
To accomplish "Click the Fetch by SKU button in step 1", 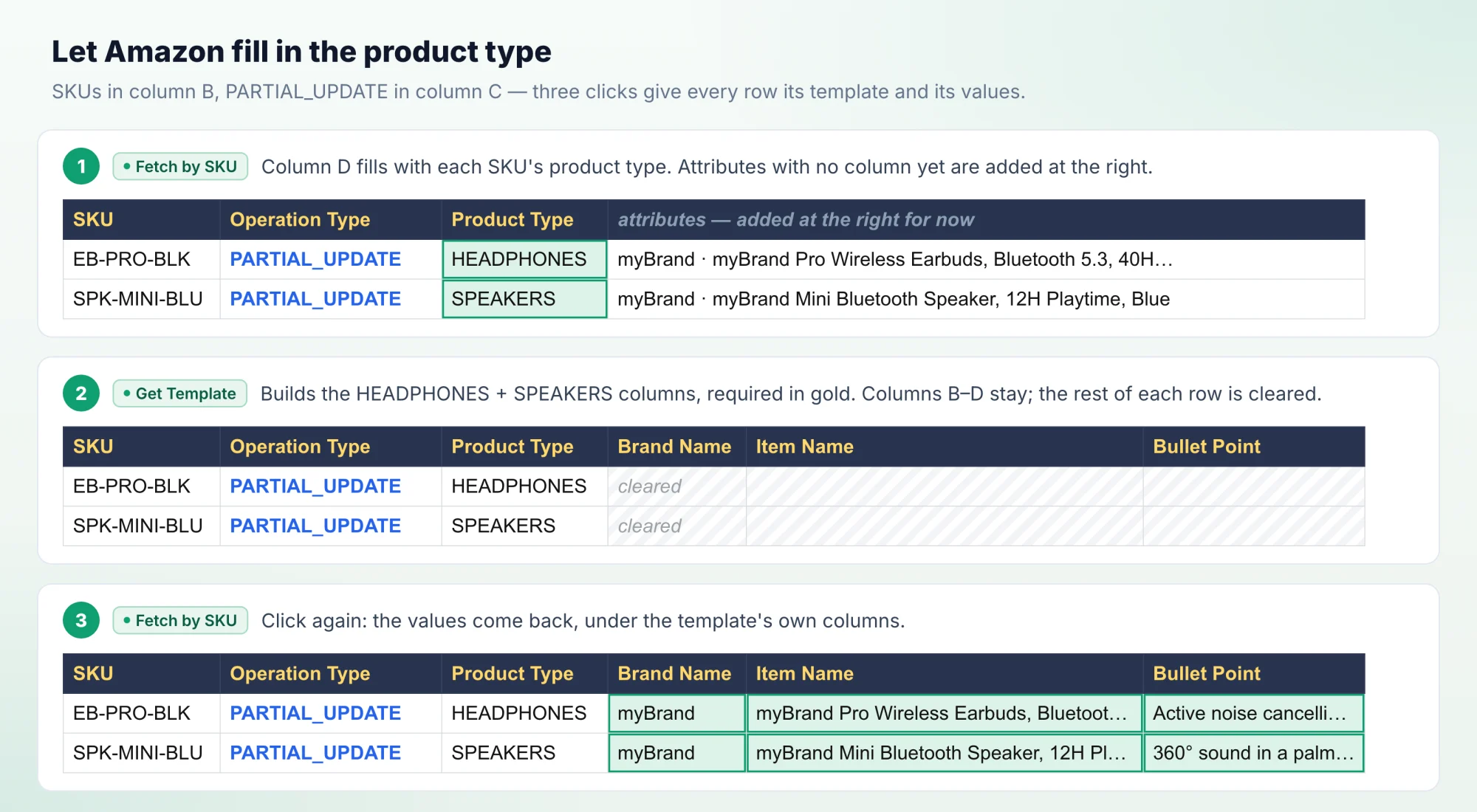I will (180, 167).
